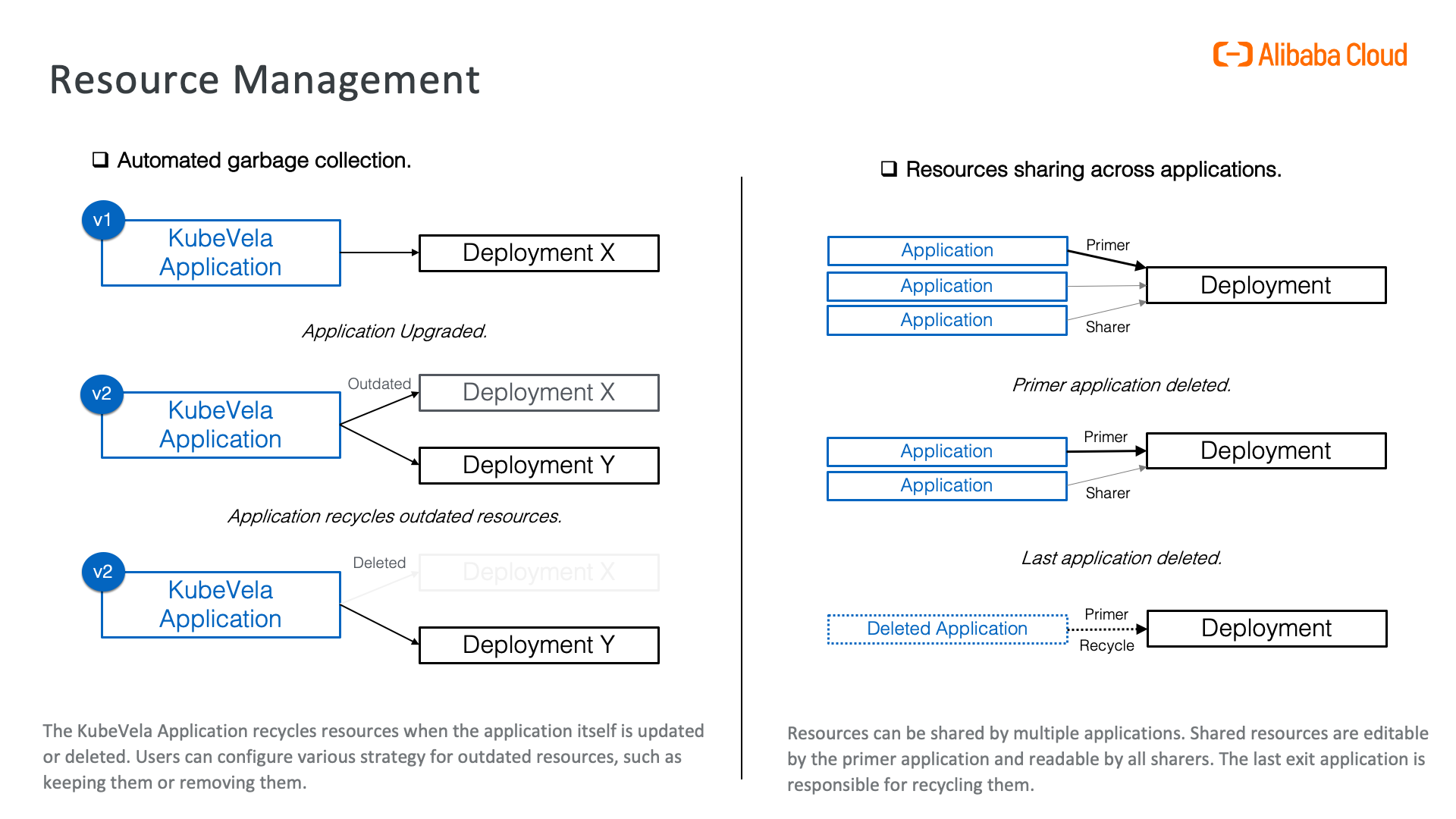
Task: Click the bottom v2 version badge
Action: tap(103, 572)
